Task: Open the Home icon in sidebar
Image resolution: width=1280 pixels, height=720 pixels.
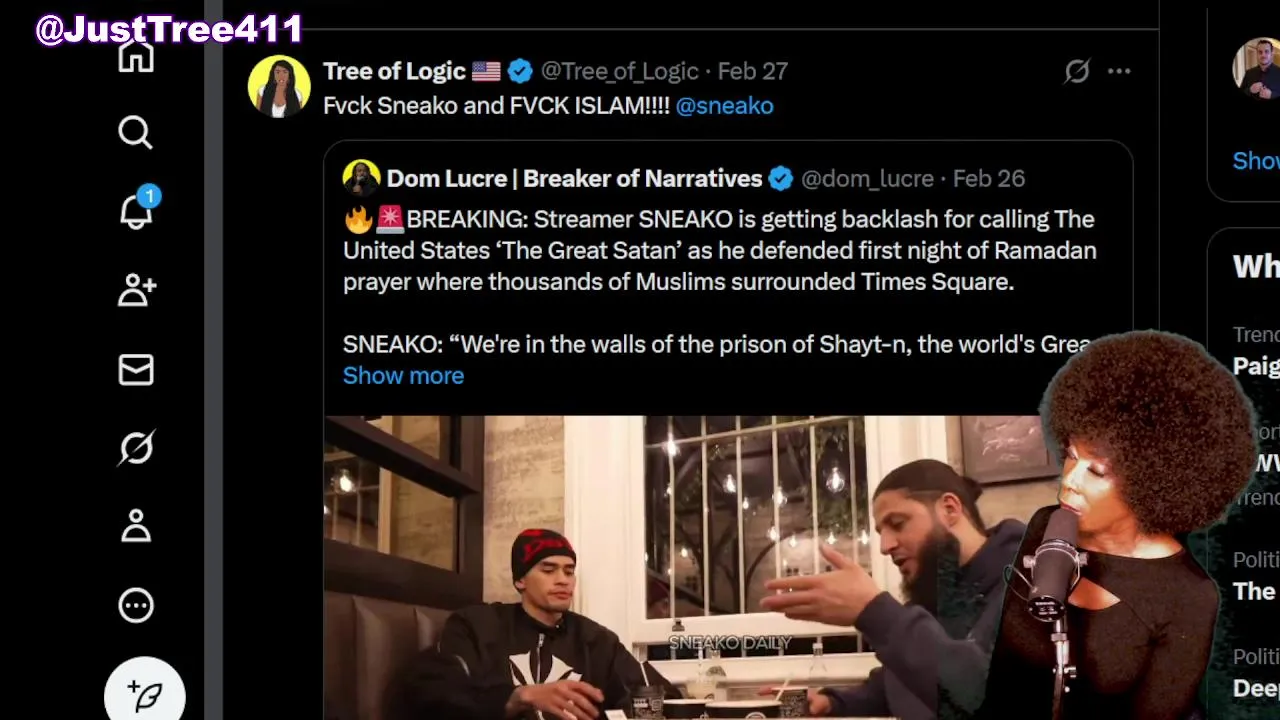Action: (x=136, y=56)
